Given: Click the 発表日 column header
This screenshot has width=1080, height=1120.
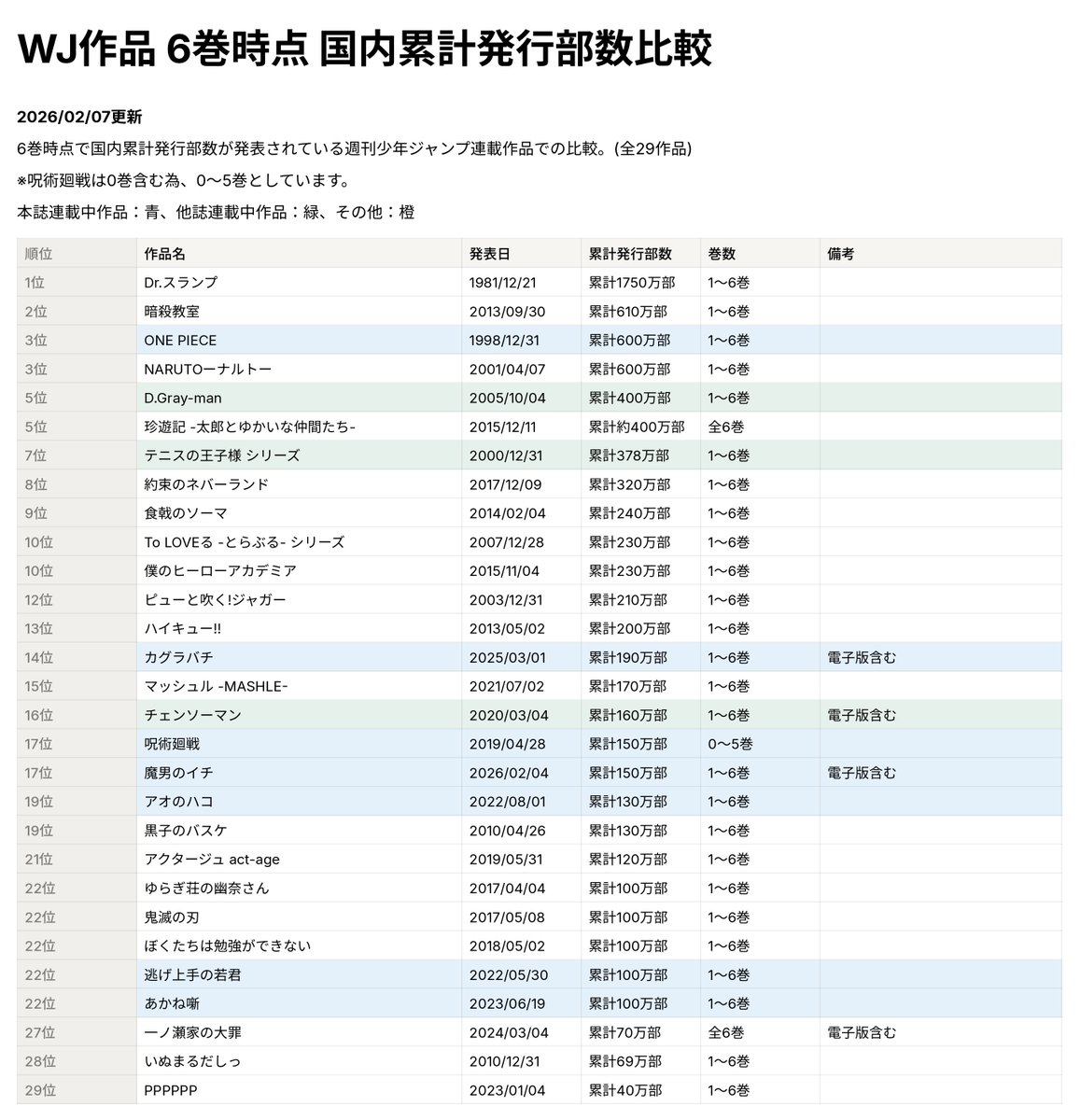Looking at the screenshot, I should (521, 254).
